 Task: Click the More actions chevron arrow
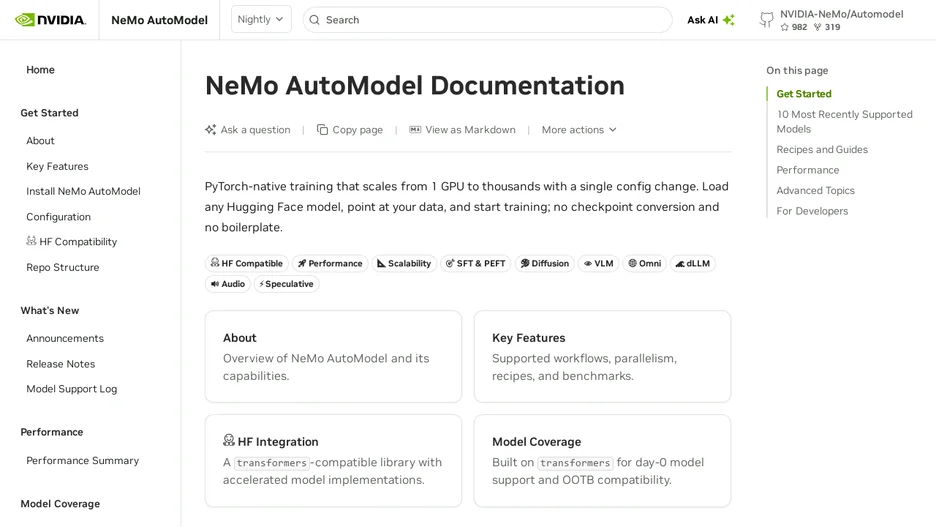coord(612,130)
